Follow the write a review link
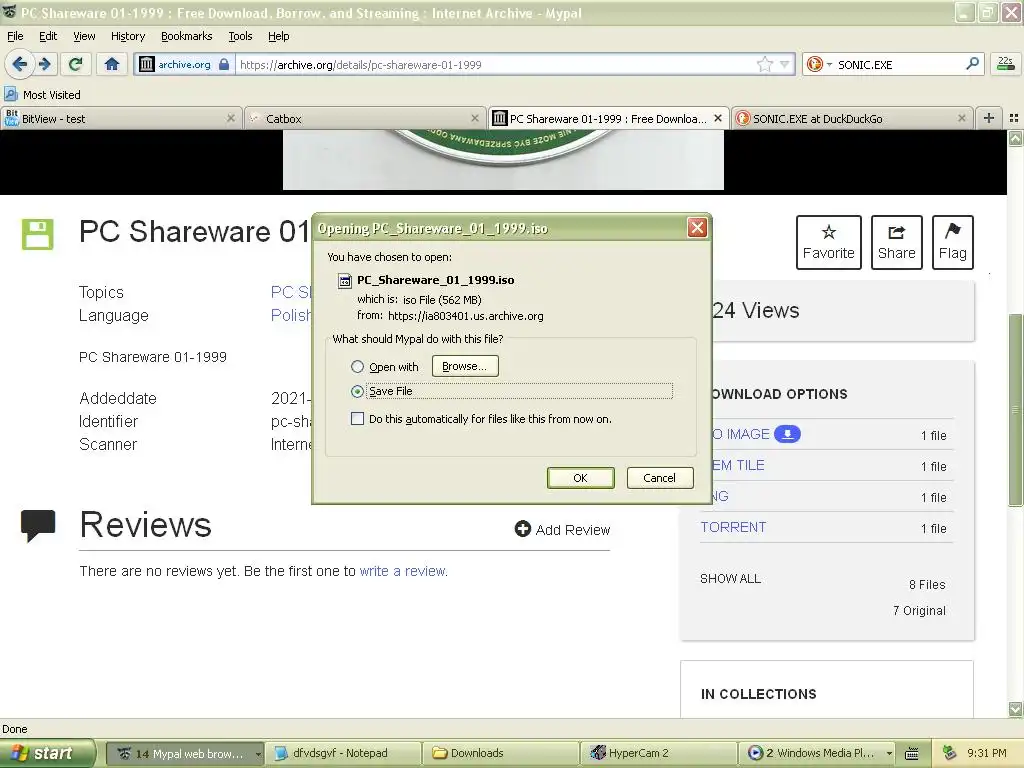 coord(403,571)
